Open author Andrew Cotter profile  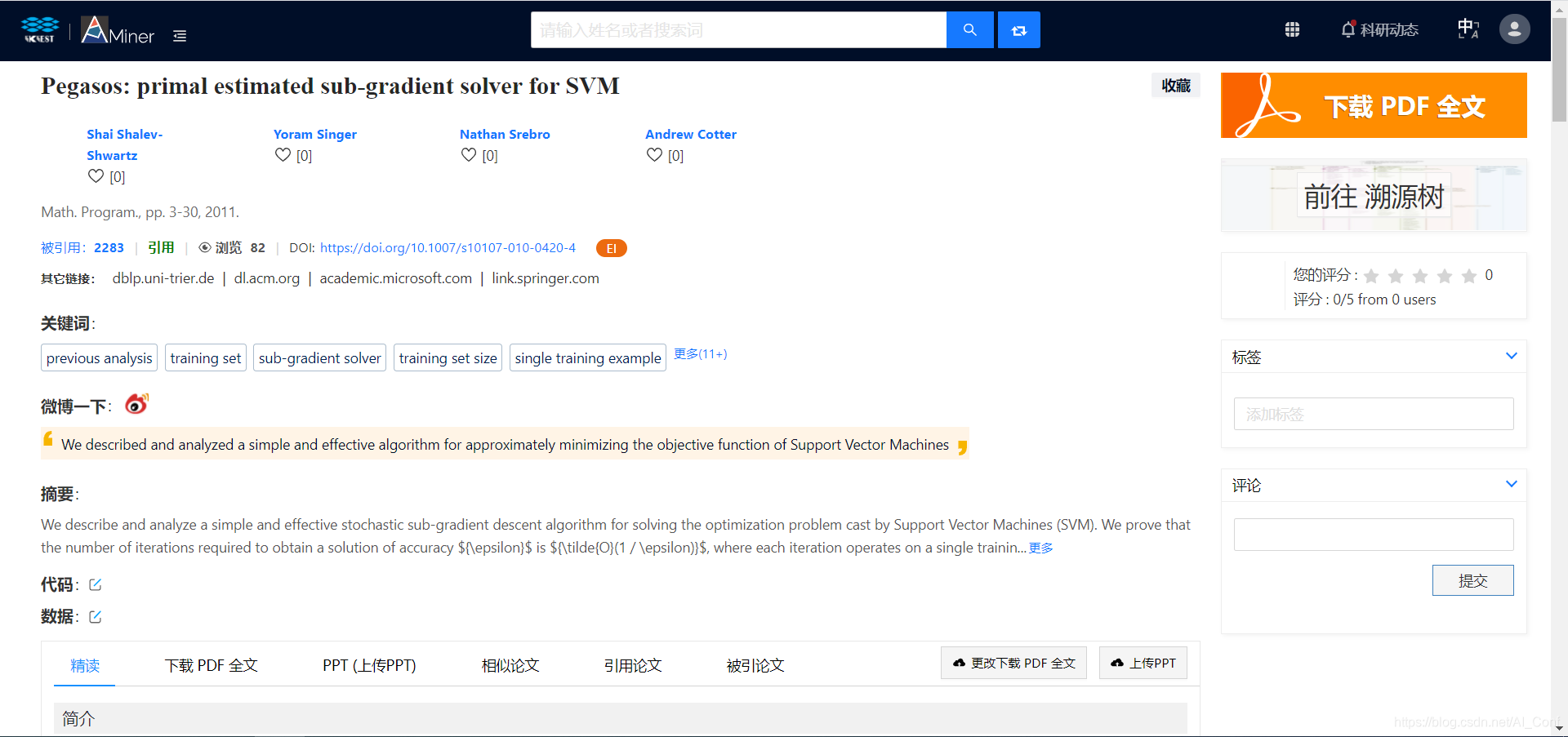(x=691, y=135)
